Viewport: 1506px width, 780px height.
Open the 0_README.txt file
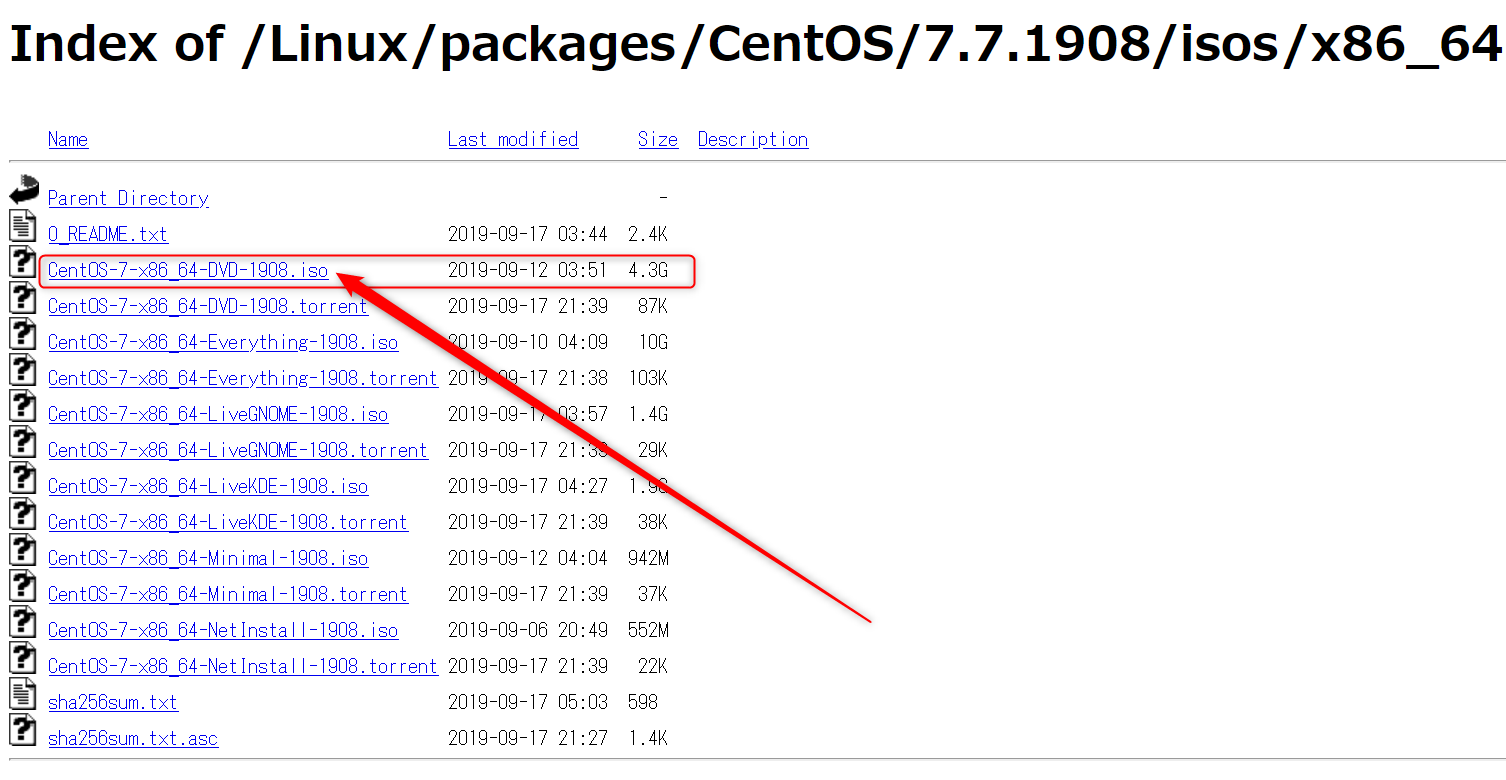pos(107,234)
